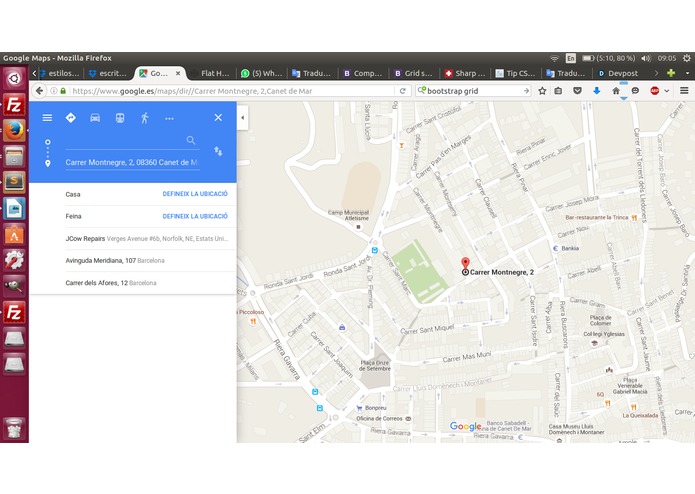This screenshot has width=695, height=494.
Task: Open Sublime Text from launcher
Action: (14, 182)
